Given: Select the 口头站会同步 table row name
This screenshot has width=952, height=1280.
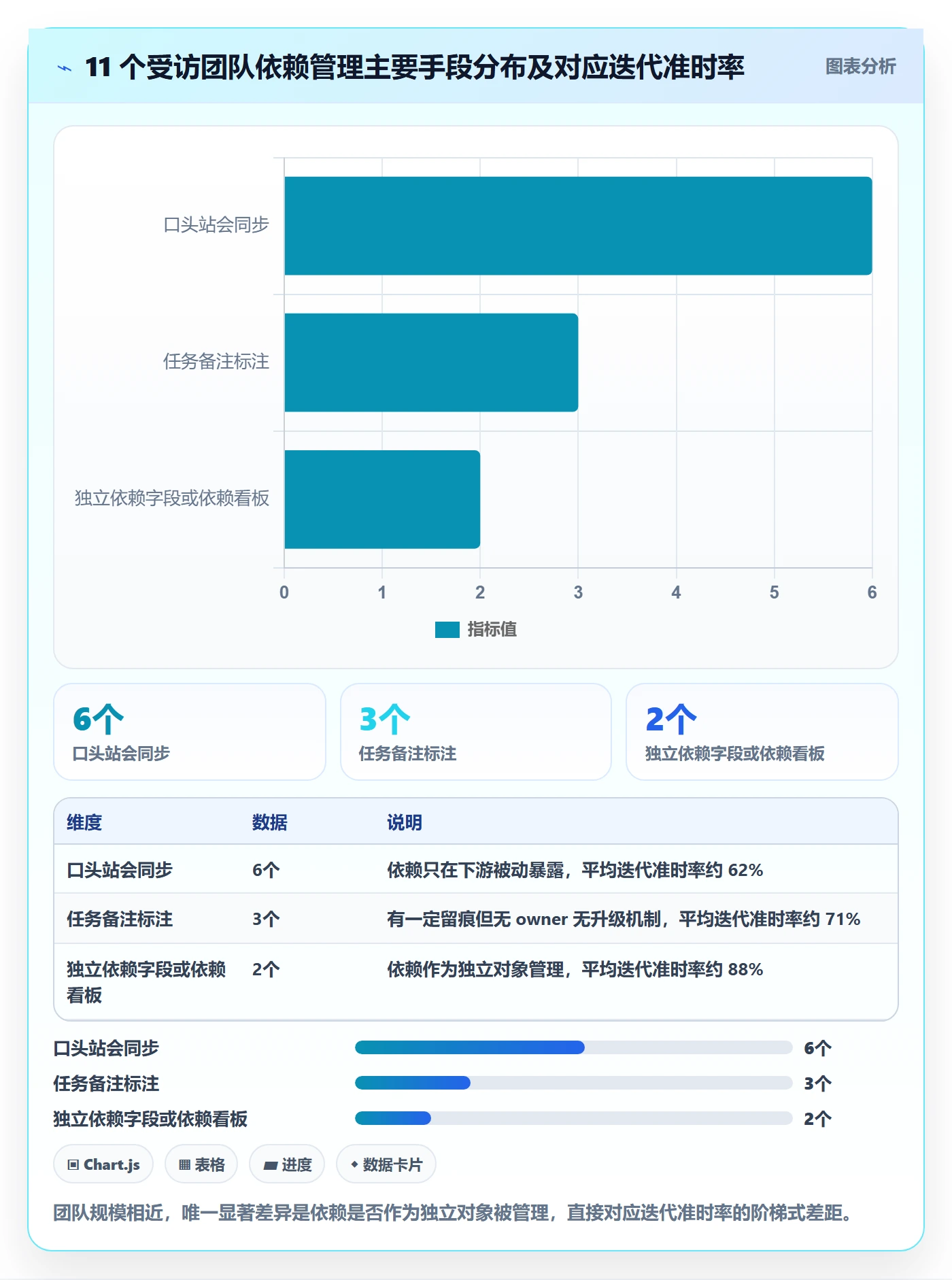Looking at the screenshot, I should coord(120,870).
